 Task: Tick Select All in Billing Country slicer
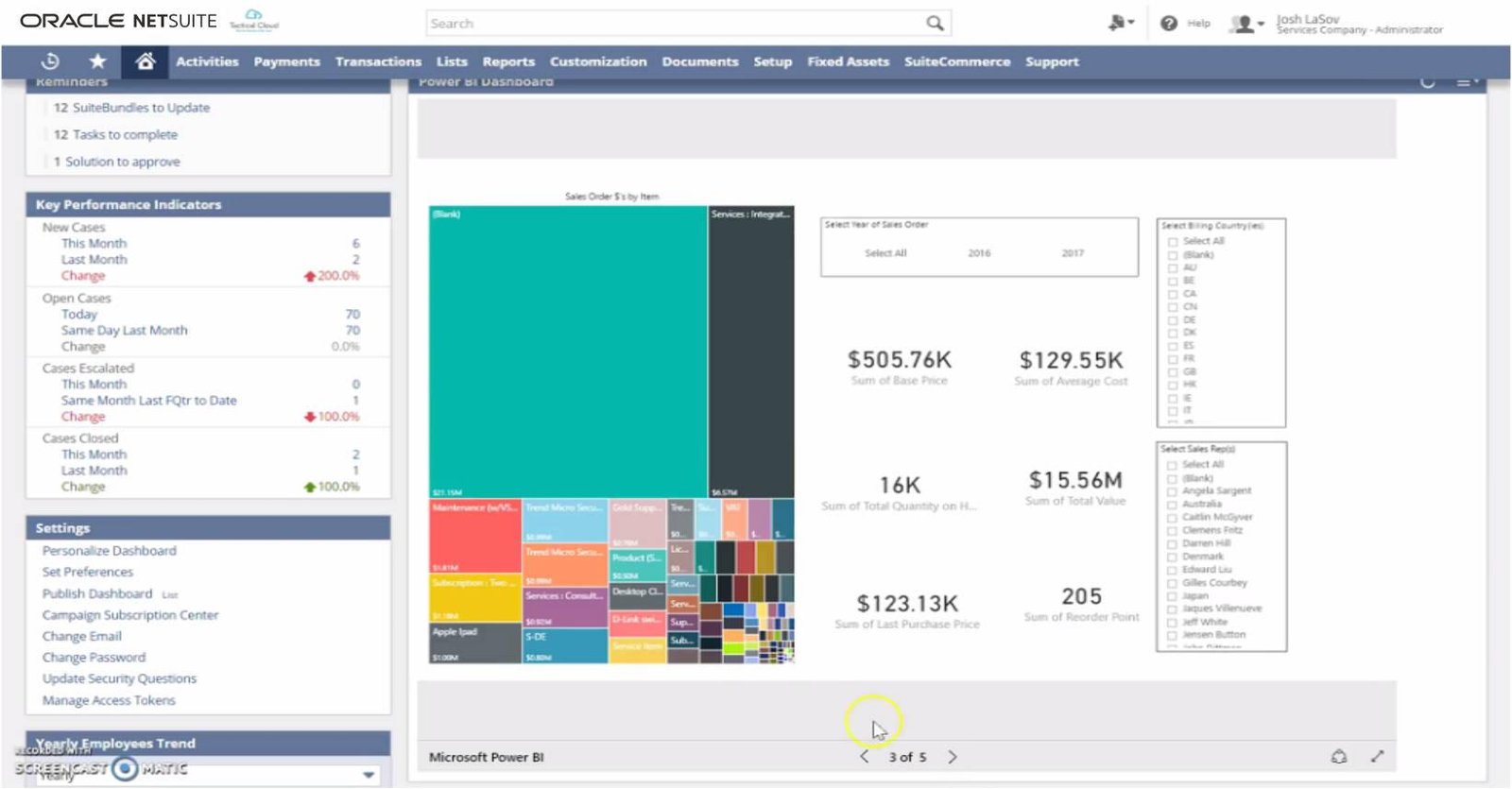pos(1173,242)
